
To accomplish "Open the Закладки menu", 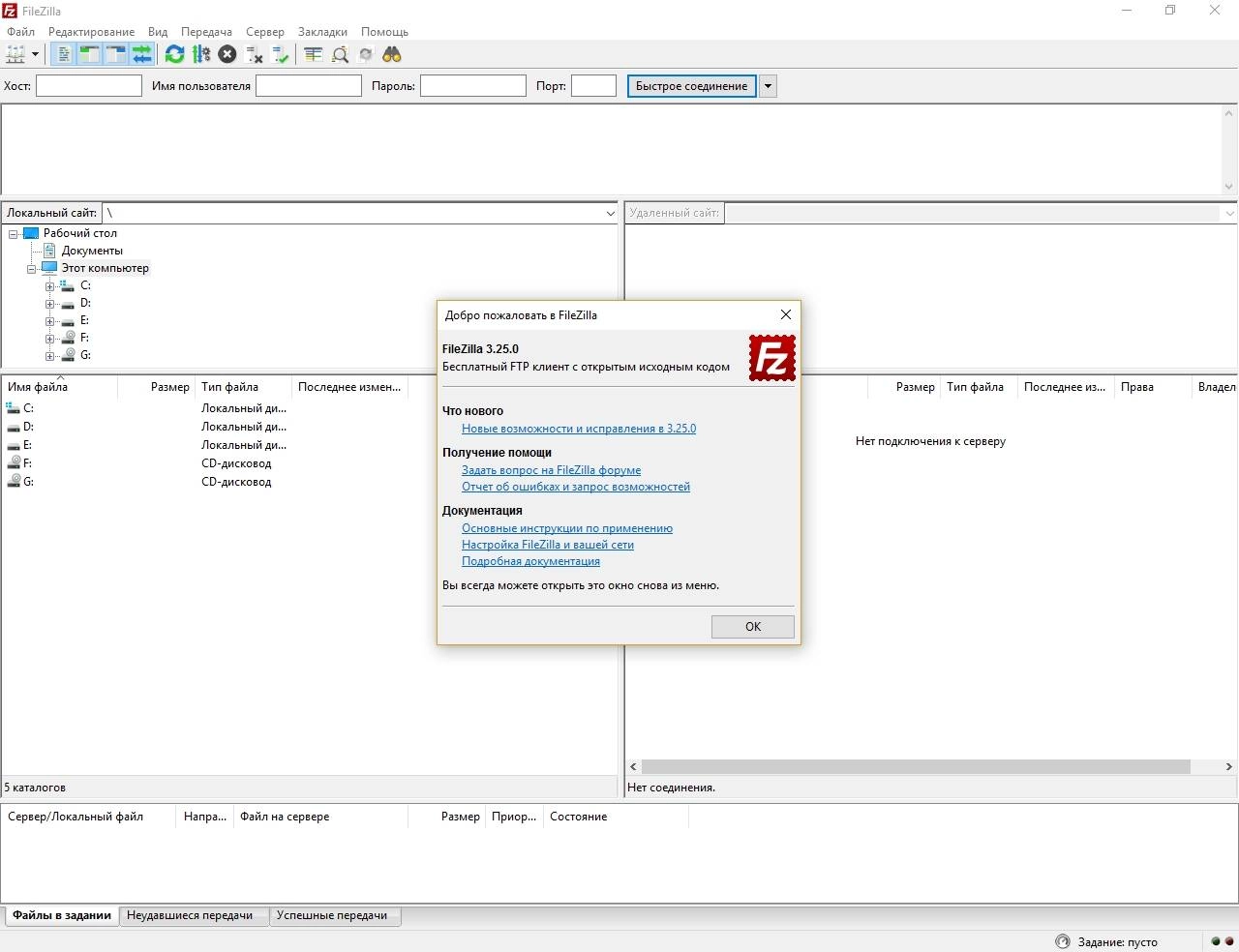I will pos(322,32).
